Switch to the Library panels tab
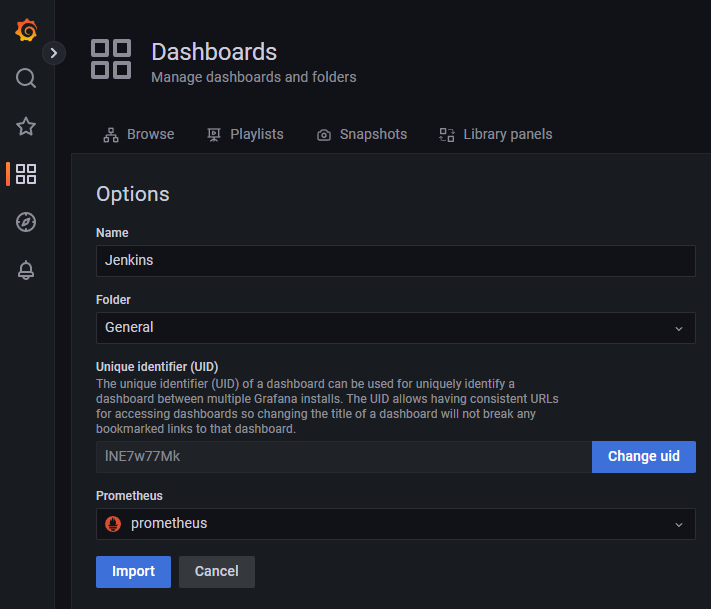 click(x=496, y=134)
